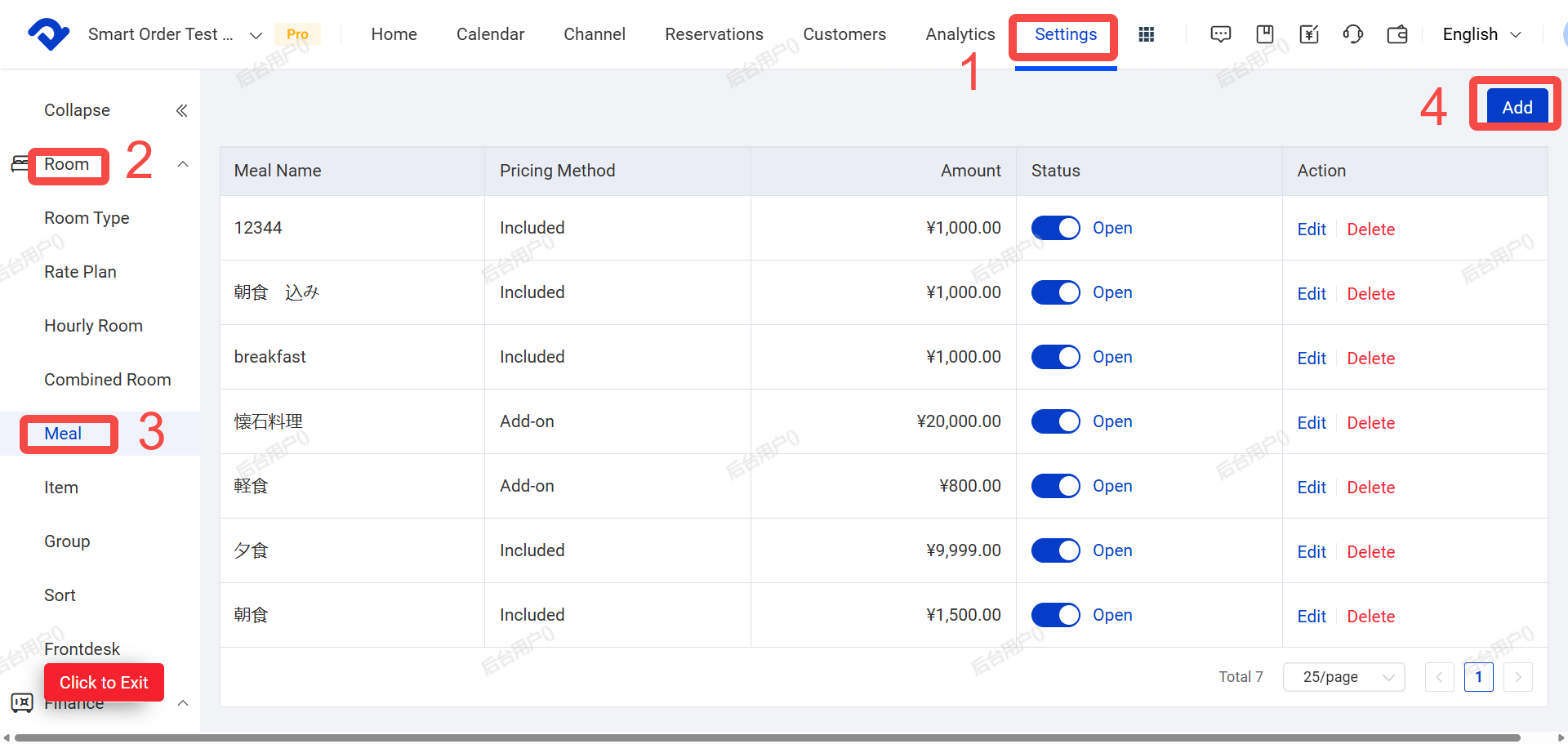Click the blue app logo icon
1568x744 pixels.
48,34
